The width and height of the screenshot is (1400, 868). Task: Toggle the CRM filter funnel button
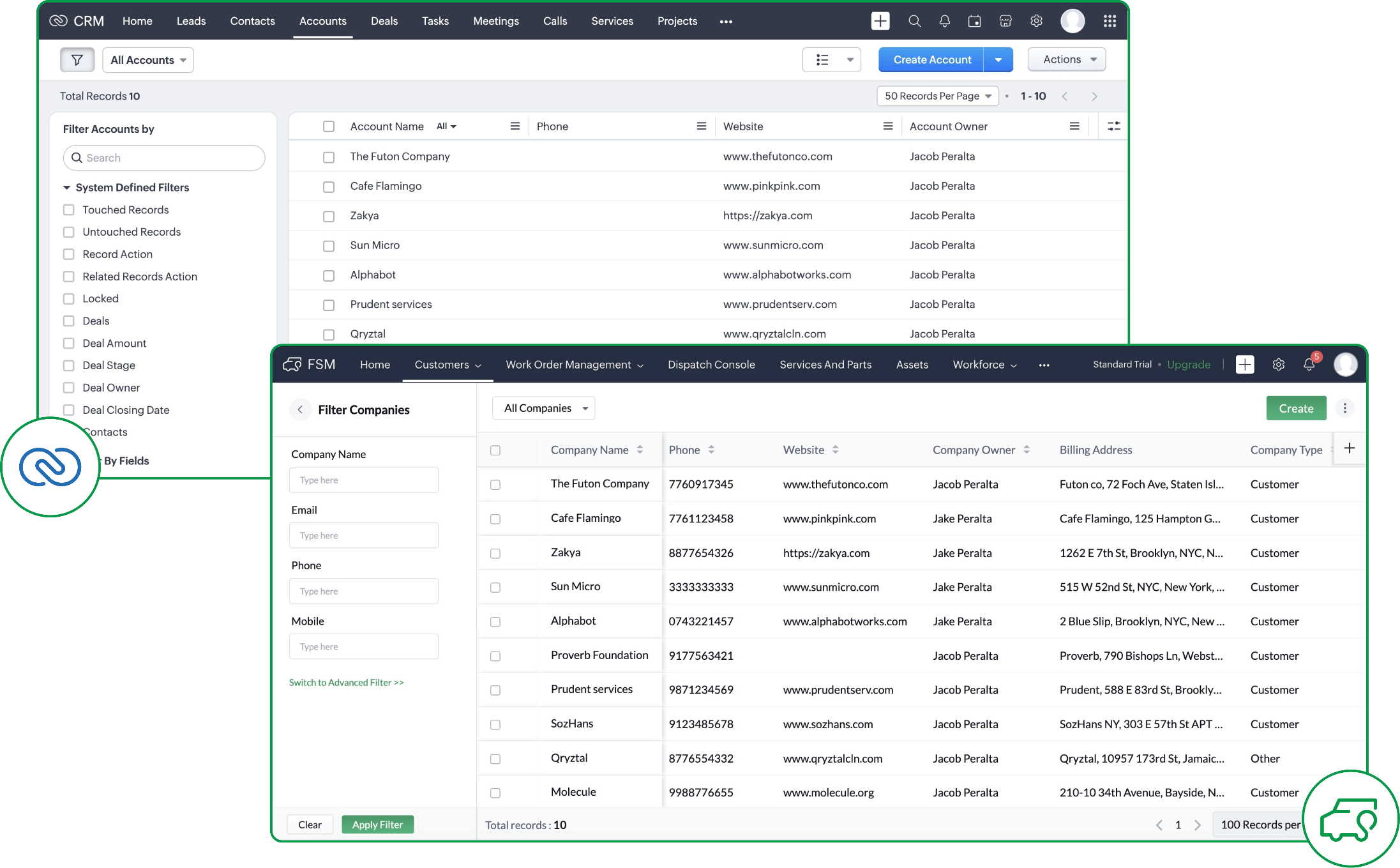click(x=77, y=60)
